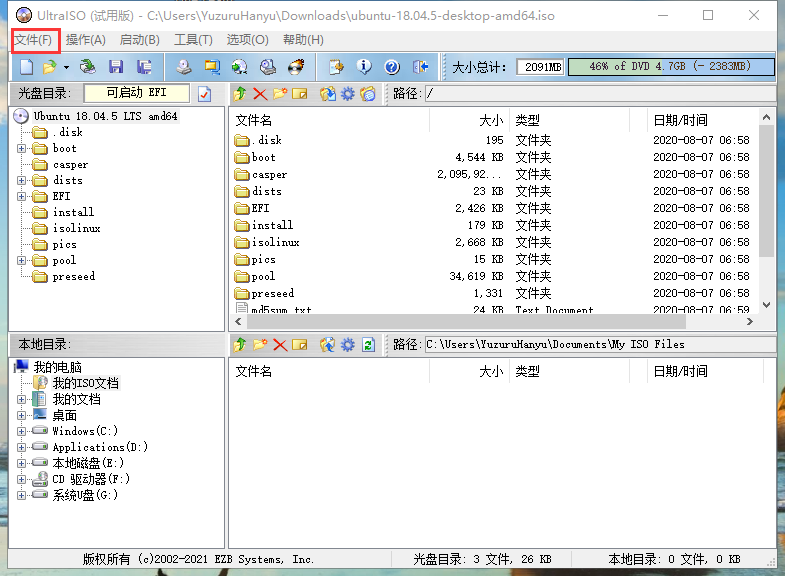The image size is (785, 576).
Task: Click the Help question mark icon
Action: pyautogui.click(x=392, y=67)
